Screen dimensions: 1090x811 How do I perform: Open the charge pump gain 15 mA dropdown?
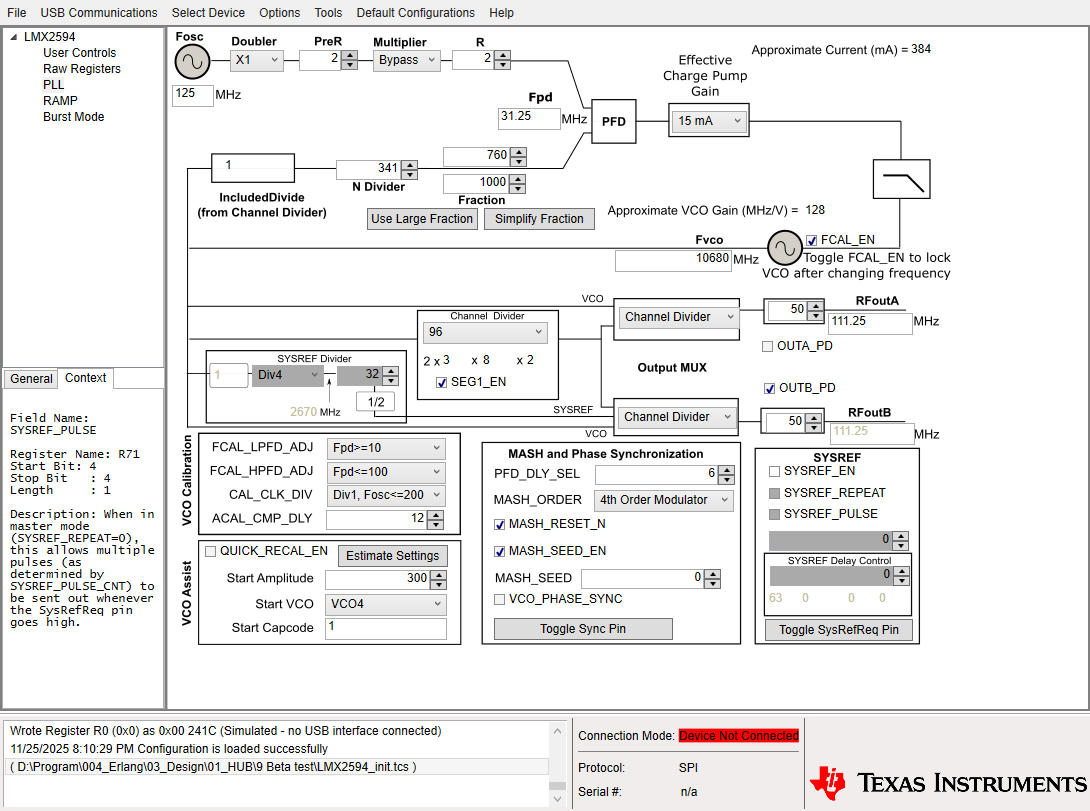tap(709, 121)
